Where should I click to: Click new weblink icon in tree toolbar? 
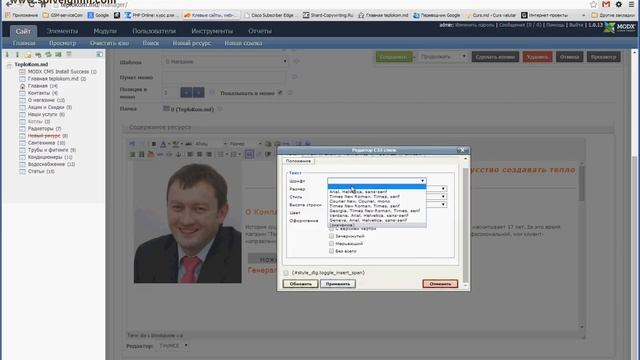coord(38,54)
